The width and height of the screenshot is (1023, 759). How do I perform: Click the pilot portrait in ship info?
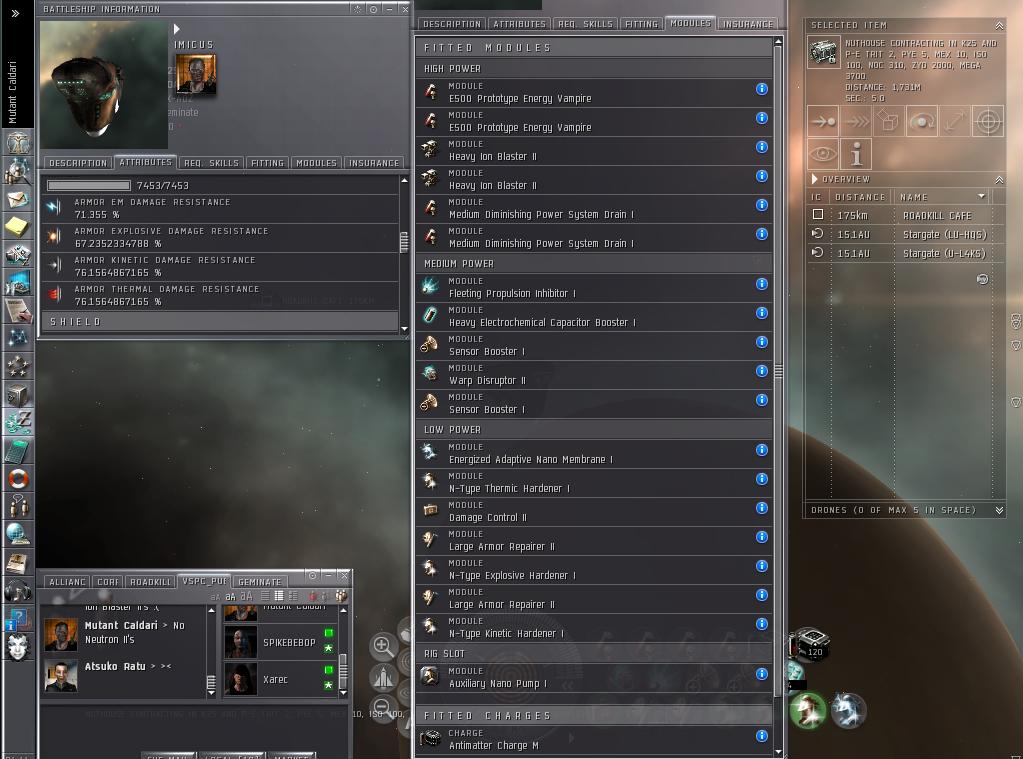tap(196, 74)
